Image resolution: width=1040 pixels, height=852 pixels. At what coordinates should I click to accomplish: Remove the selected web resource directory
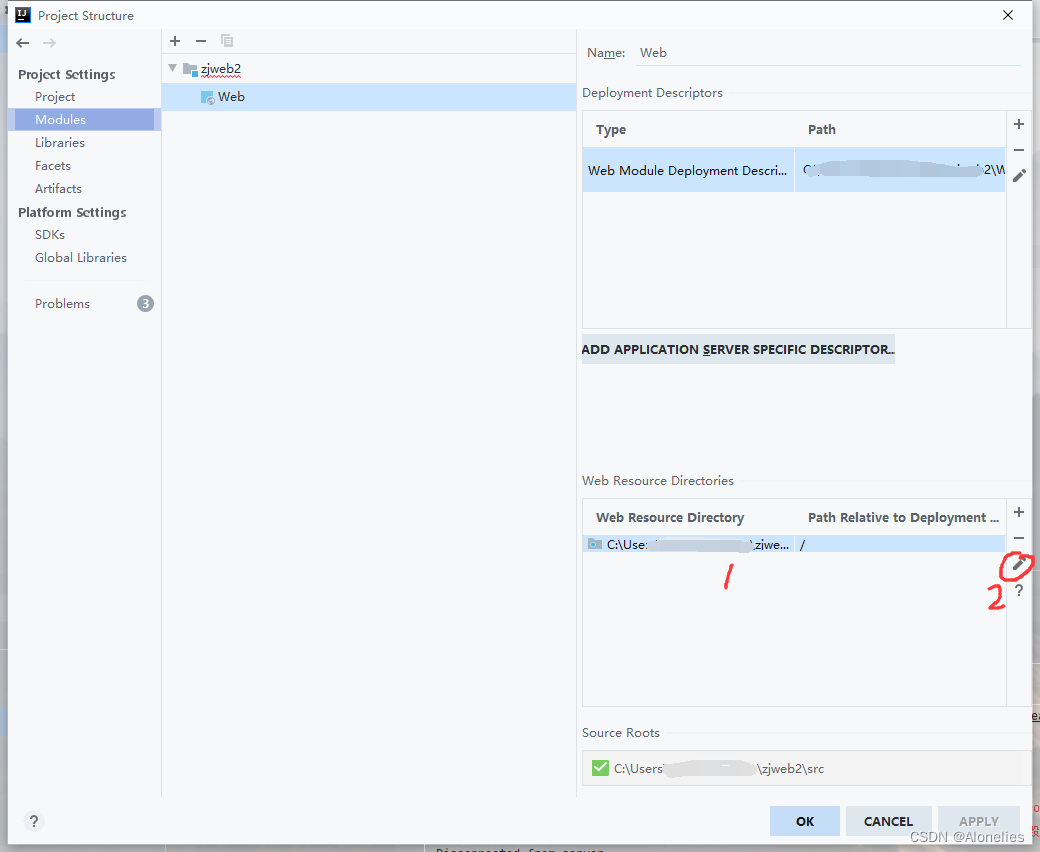1019,538
